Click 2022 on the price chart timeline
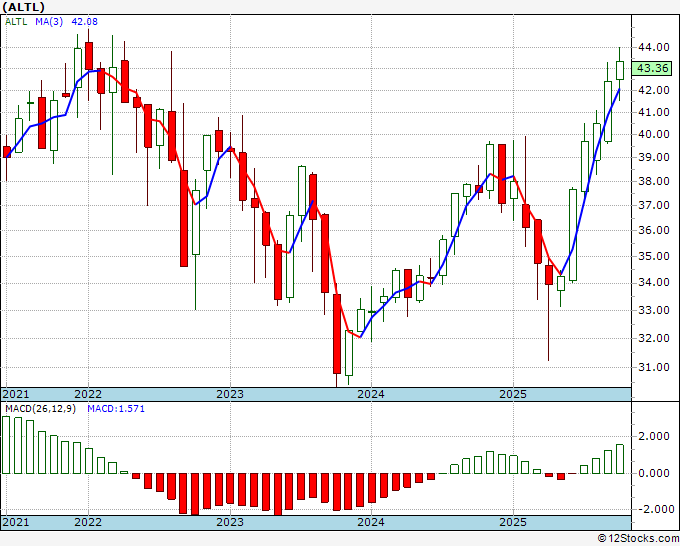Screen dimensions: 680x546 (88, 394)
